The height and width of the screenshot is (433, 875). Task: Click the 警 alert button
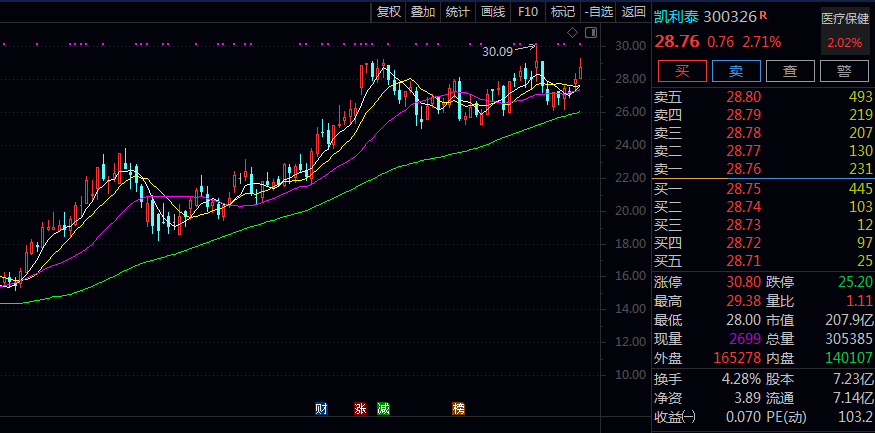pos(844,71)
